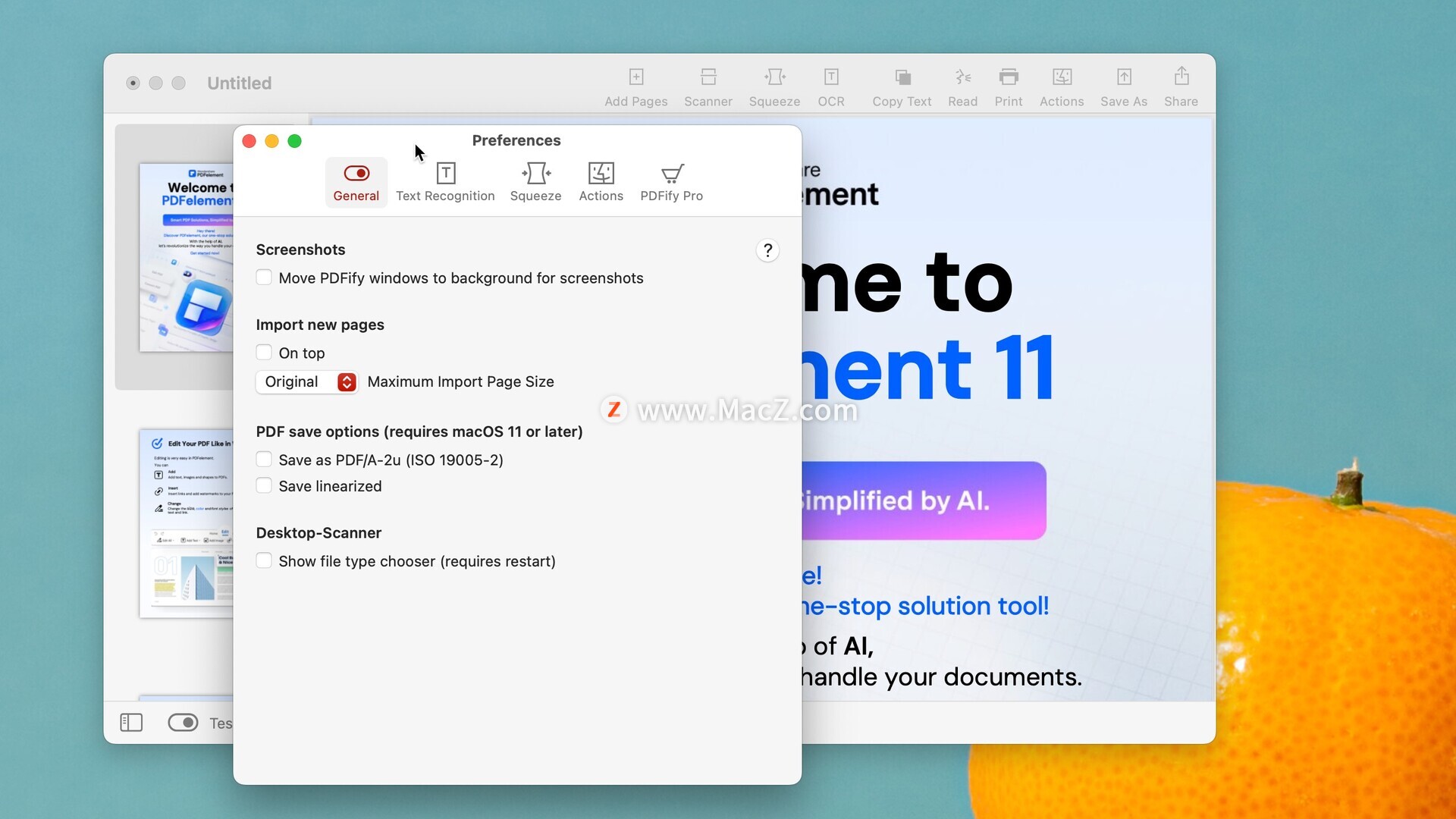The width and height of the screenshot is (1456, 819).
Task: Click the Import new pages heading
Action: point(320,325)
